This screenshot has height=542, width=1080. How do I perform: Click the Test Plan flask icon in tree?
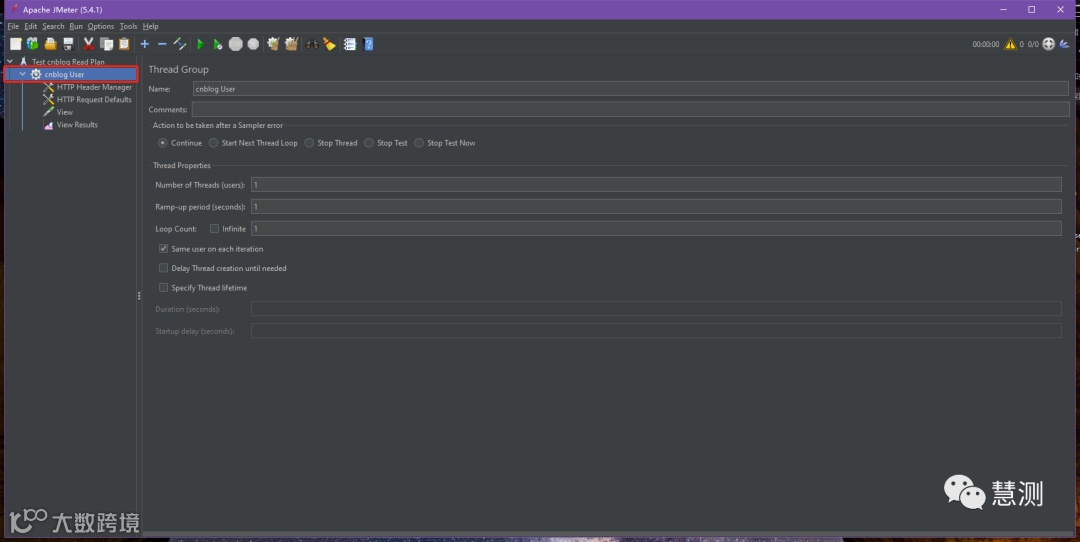coord(23,61)
